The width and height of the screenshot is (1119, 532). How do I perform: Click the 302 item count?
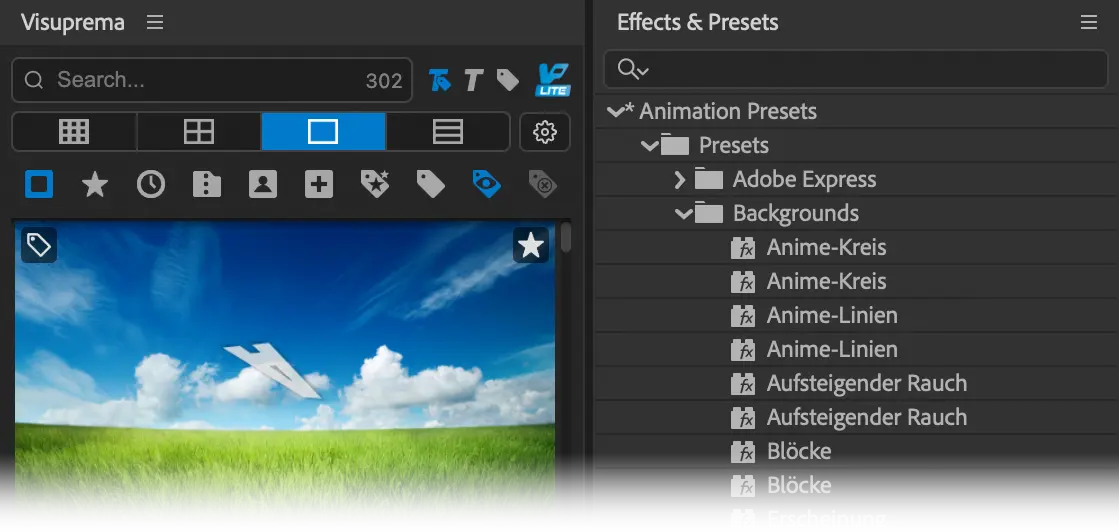(x=384, y=81)
